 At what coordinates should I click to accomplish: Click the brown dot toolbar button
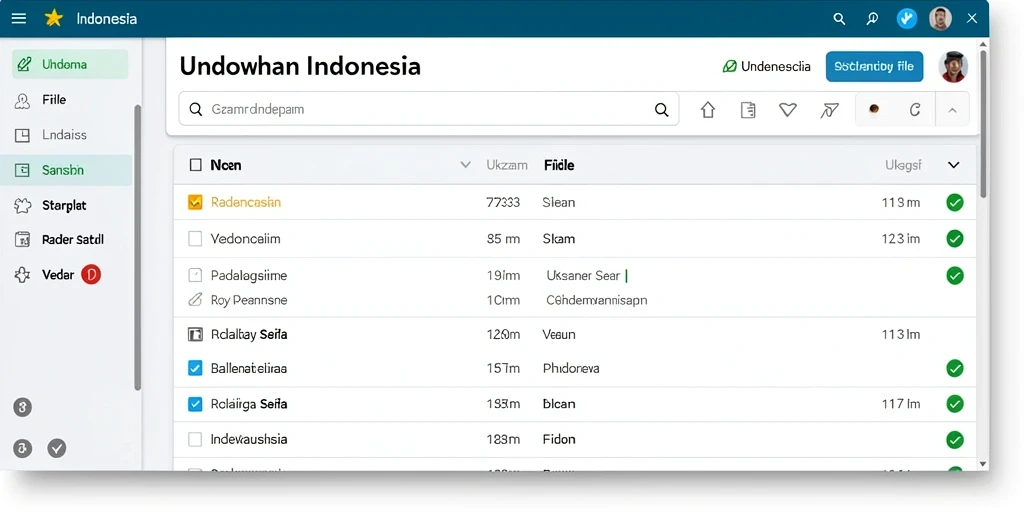874,109
